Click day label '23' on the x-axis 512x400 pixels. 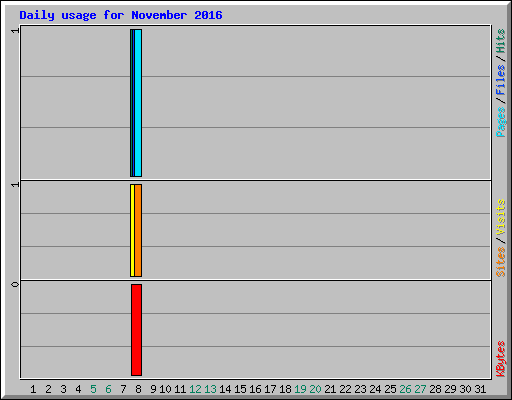pyautogui.click(x=360, y=389)
